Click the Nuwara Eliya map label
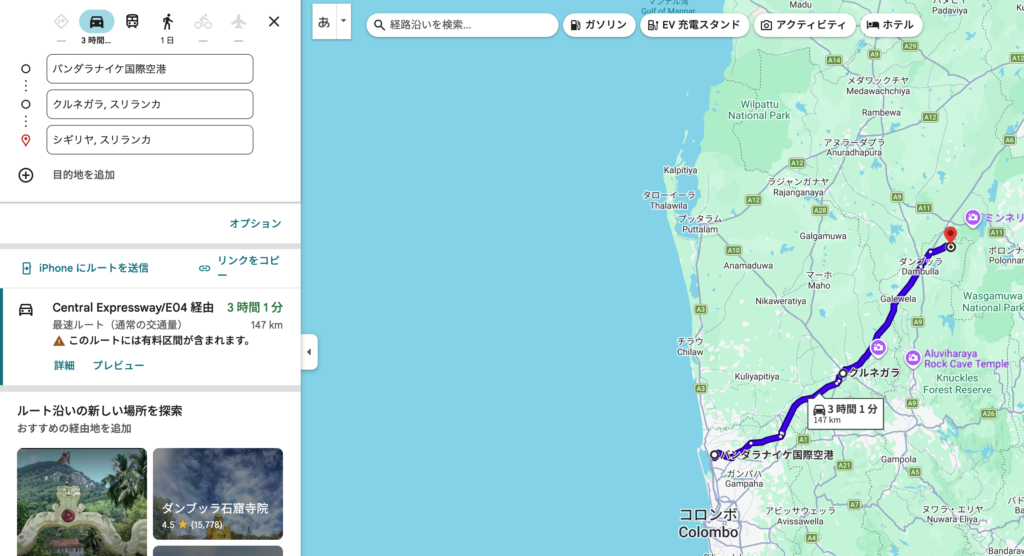This screenshot has height=556, width=1024. (954, 514)
